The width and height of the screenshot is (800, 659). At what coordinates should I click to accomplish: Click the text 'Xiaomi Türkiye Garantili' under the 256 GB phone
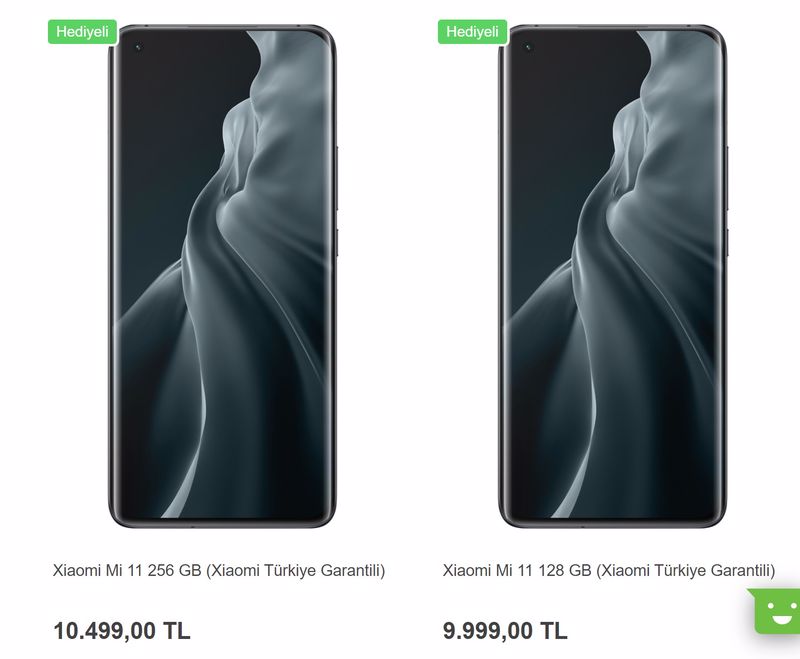pyautogui.click(x=296, y=570)
